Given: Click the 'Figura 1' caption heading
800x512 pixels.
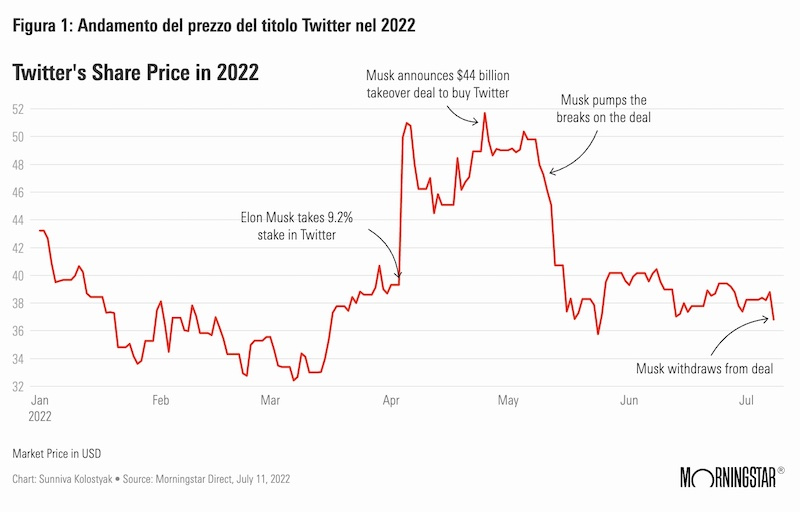Looking at the screenshot, I should tap(213, 26).
